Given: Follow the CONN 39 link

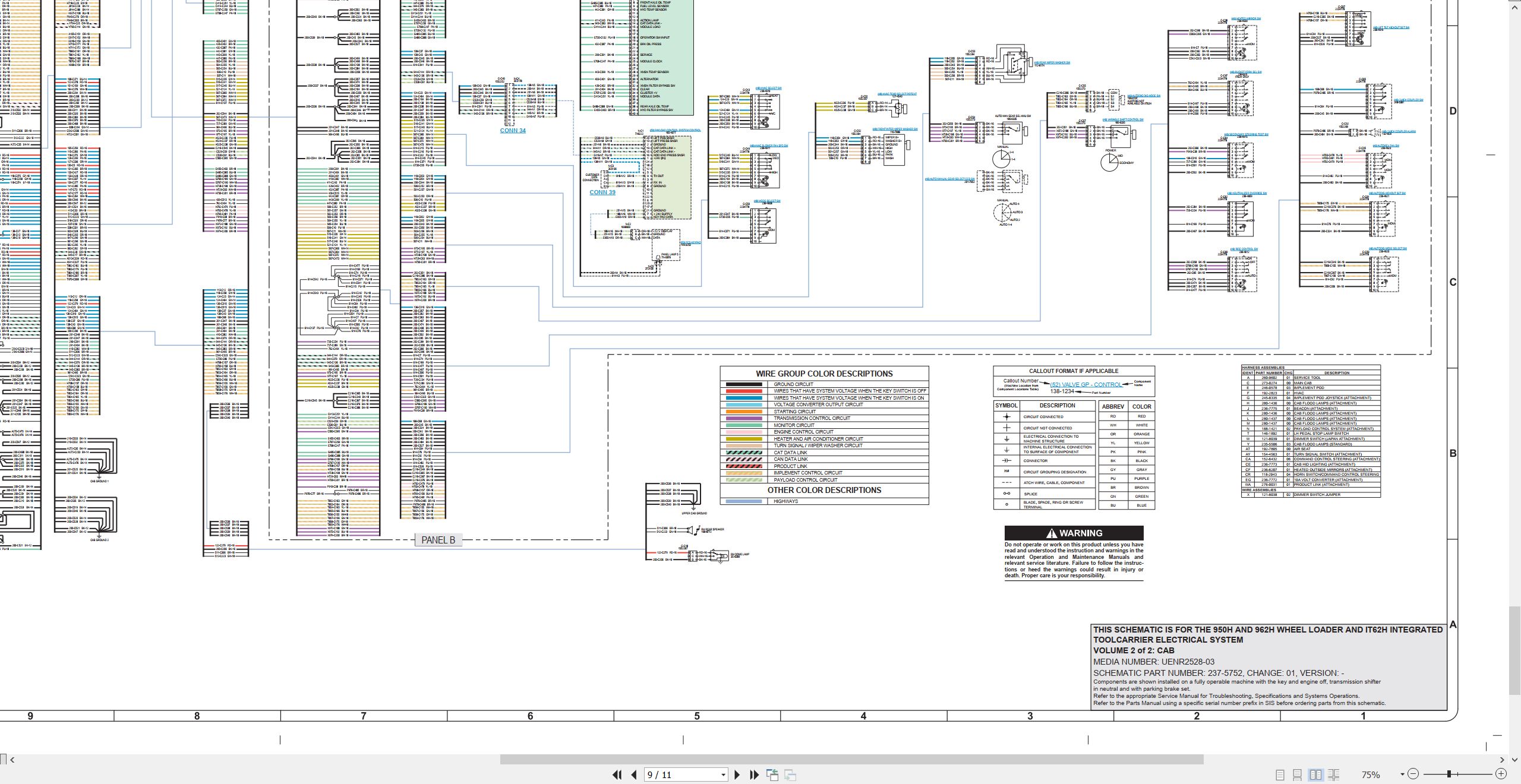Looking at the screenshot, I should point(602,192).
